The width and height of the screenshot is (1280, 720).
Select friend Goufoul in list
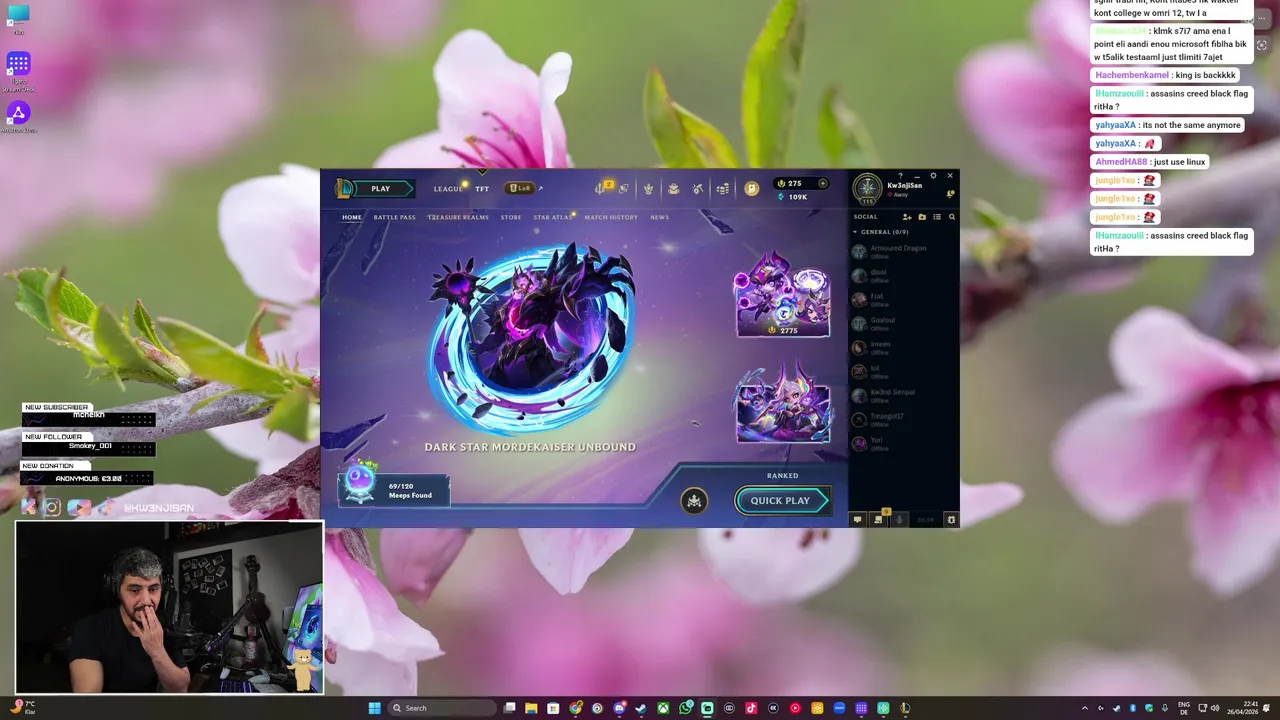pyautogui.click(x=903, y=323)
